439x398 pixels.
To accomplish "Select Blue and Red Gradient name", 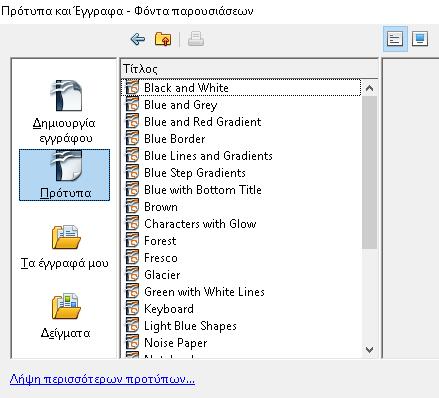I will pos(203,122).
